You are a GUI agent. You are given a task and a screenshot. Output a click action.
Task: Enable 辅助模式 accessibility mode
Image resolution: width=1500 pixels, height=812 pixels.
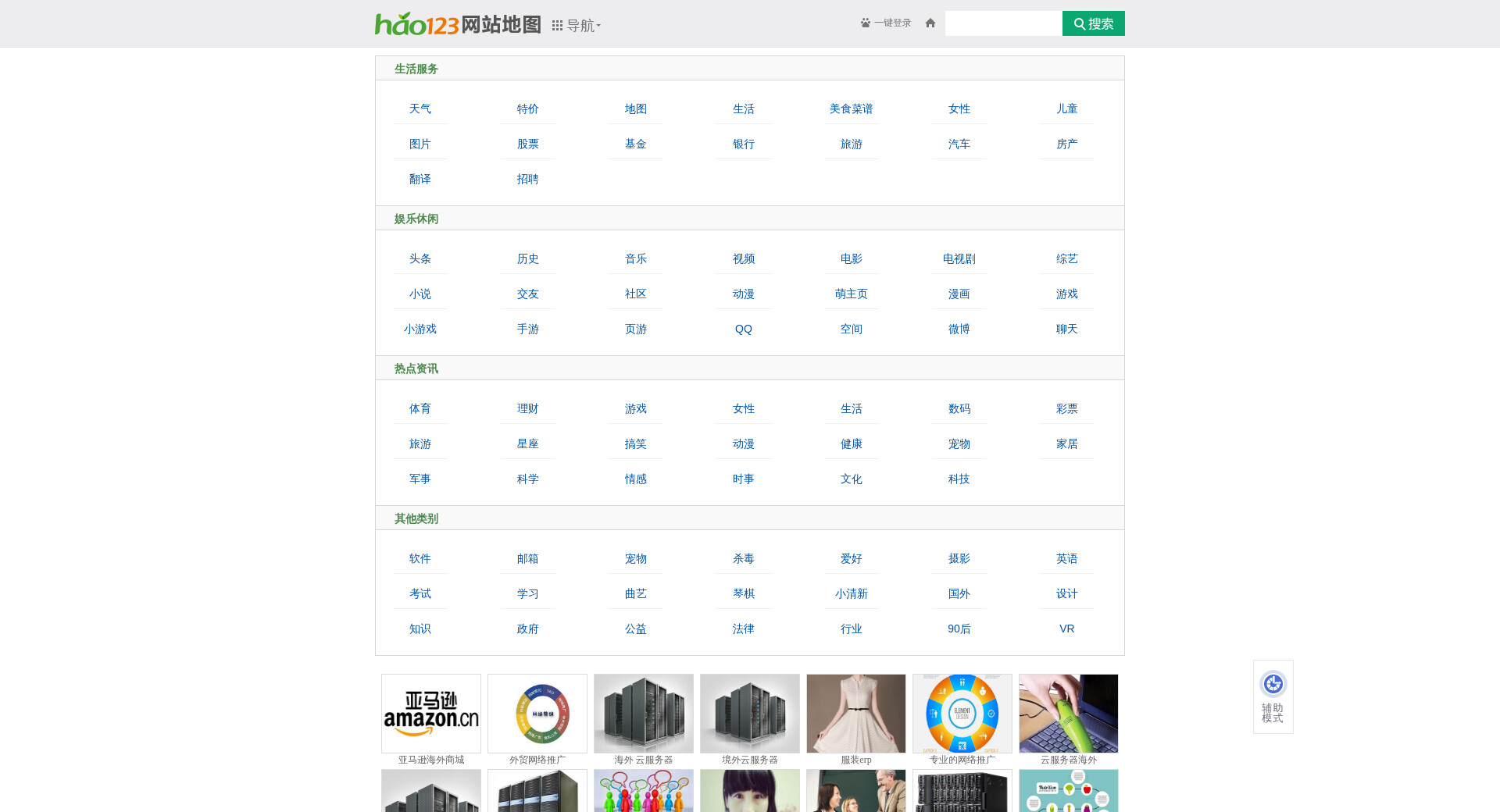point(1273,696)
